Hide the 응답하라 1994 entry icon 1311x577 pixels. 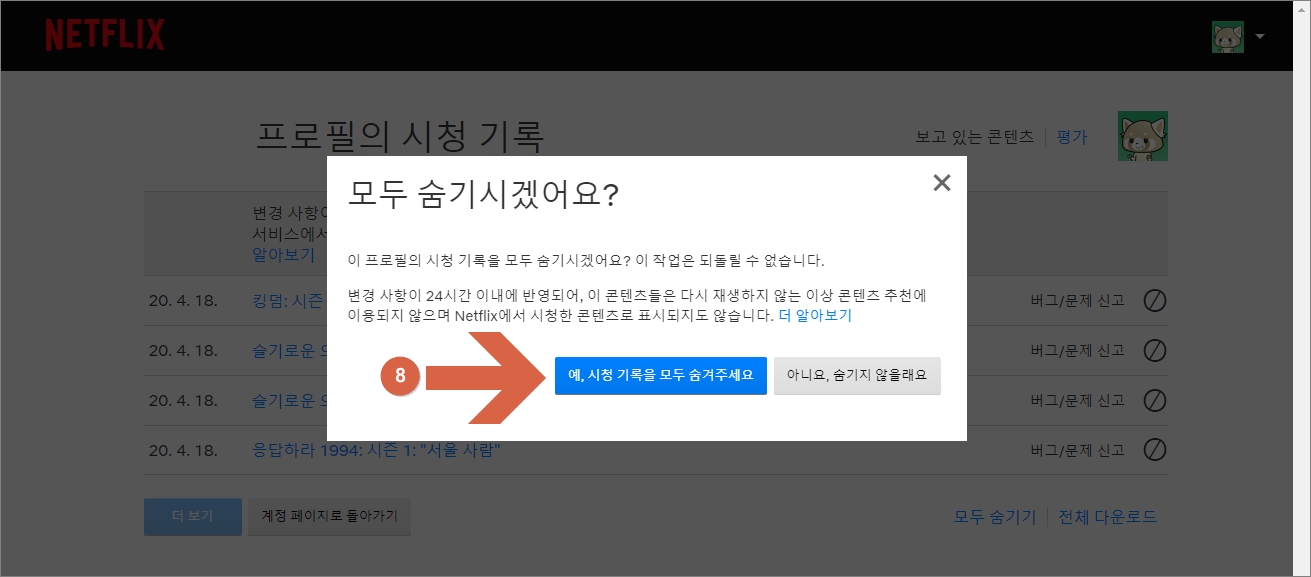click(x=1155, y=450)
